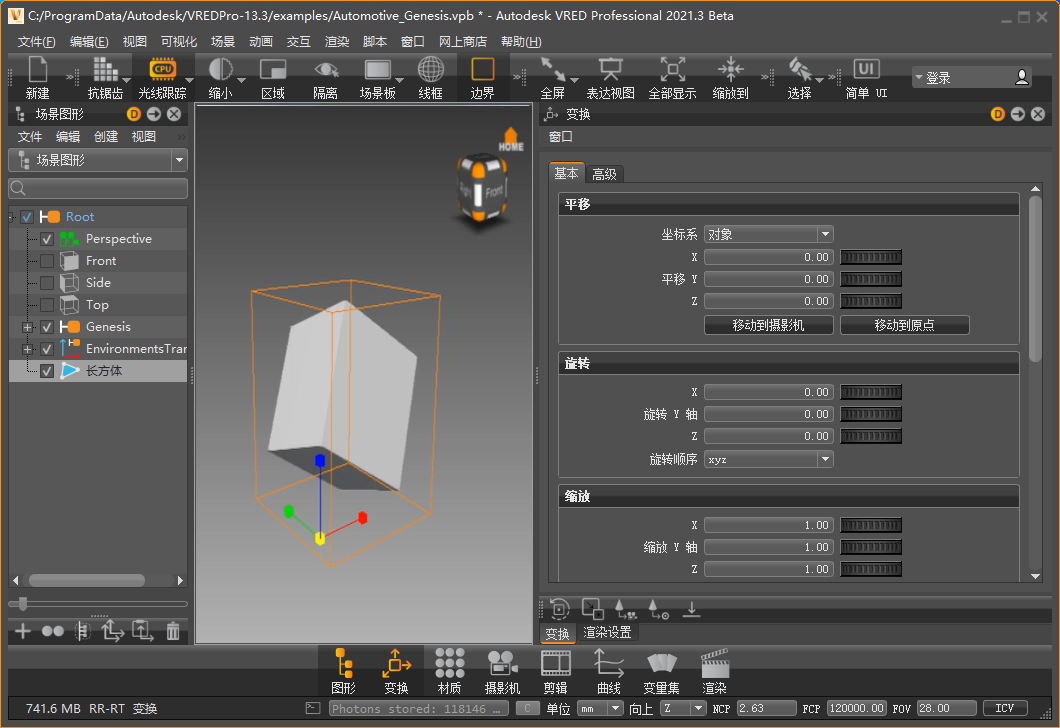The image size is (1060, 728).
Task: Click the 旋转 Y value slider
Action: pyautogui.click(x=871, y=414)
